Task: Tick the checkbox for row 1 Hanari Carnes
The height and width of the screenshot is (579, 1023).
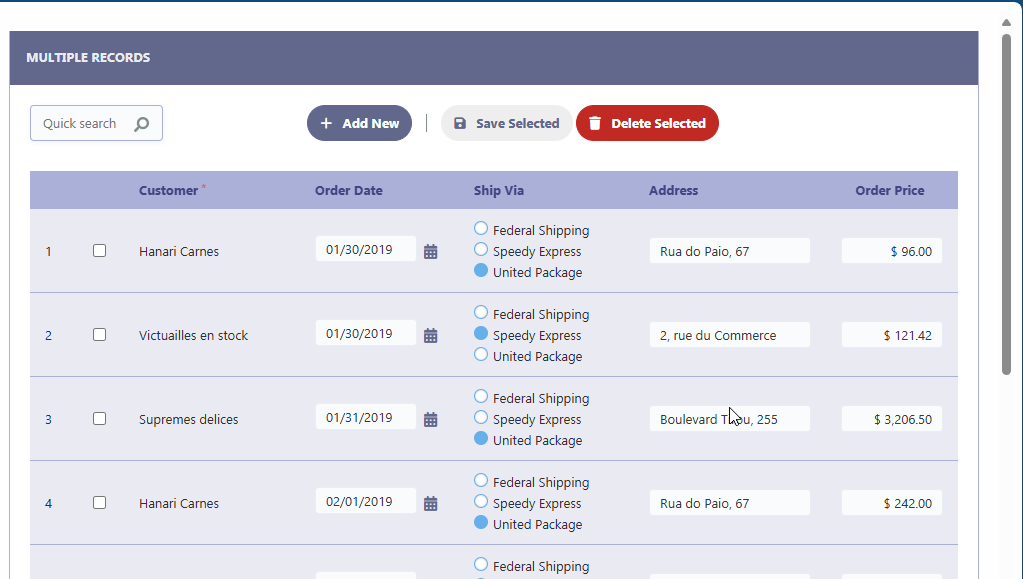Action: pos(99,251)
